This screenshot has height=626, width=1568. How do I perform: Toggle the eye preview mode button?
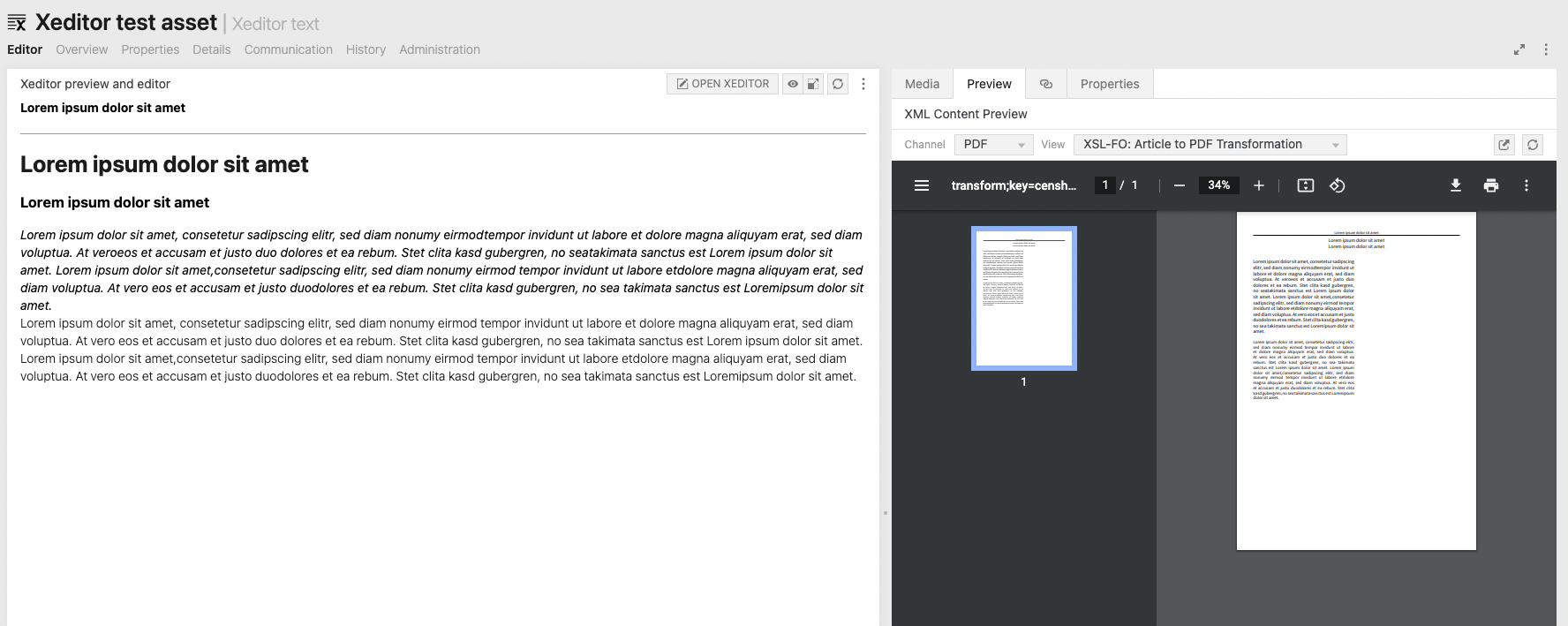click(x=793, y=84)
